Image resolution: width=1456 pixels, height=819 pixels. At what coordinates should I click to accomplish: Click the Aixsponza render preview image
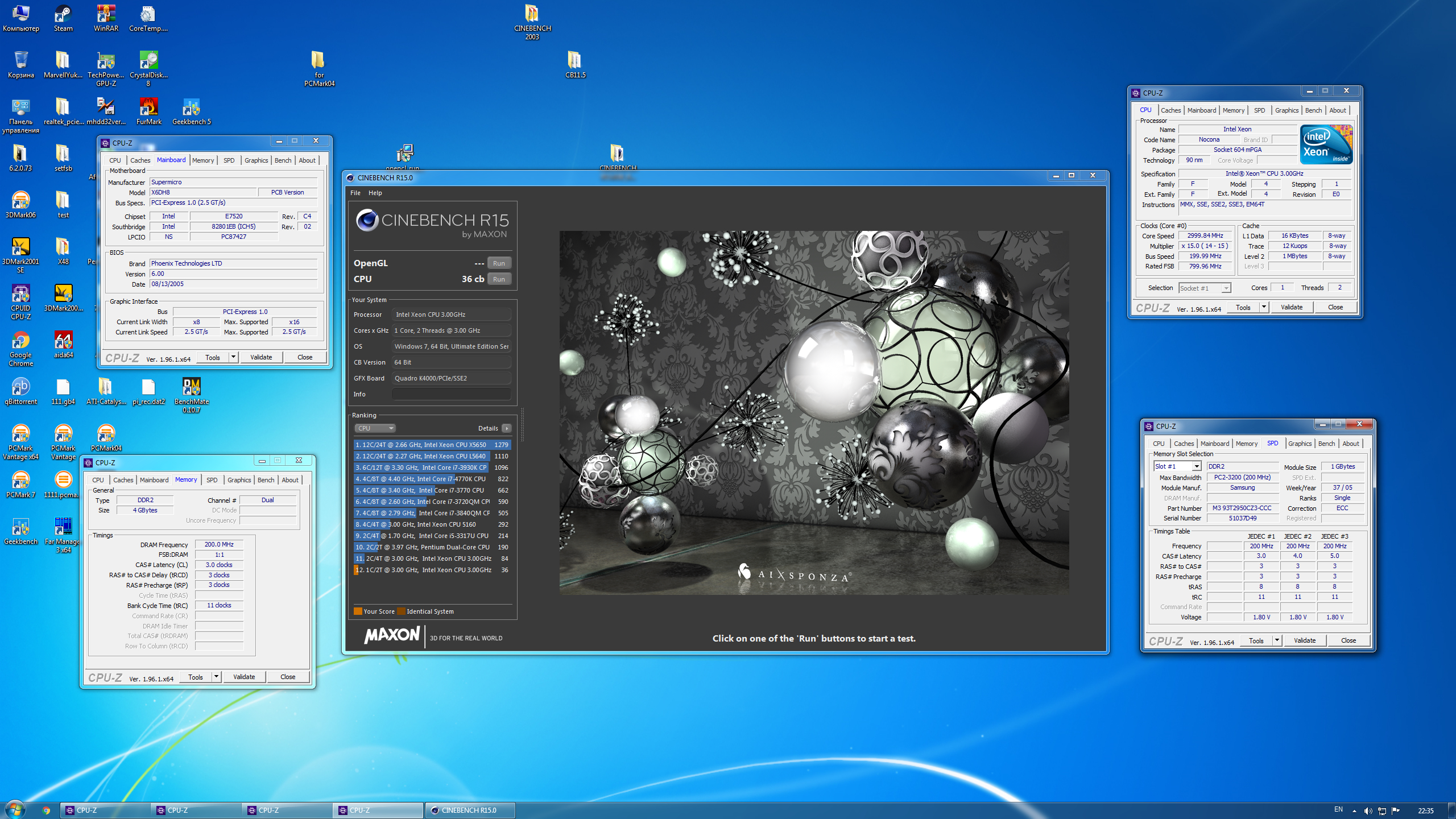[x=814, y=413]
